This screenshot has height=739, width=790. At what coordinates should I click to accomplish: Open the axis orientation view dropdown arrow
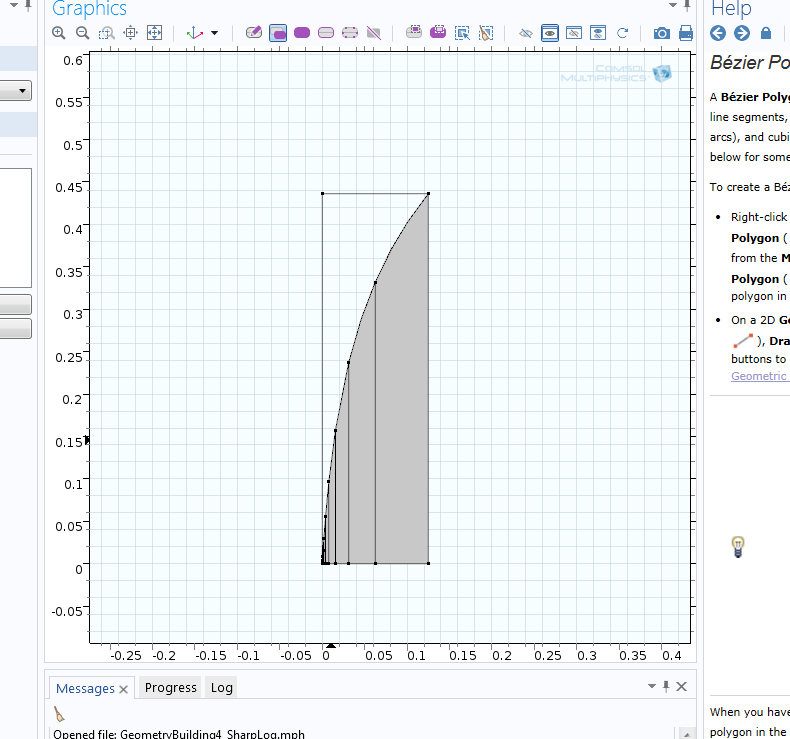(x=214, y=33)
